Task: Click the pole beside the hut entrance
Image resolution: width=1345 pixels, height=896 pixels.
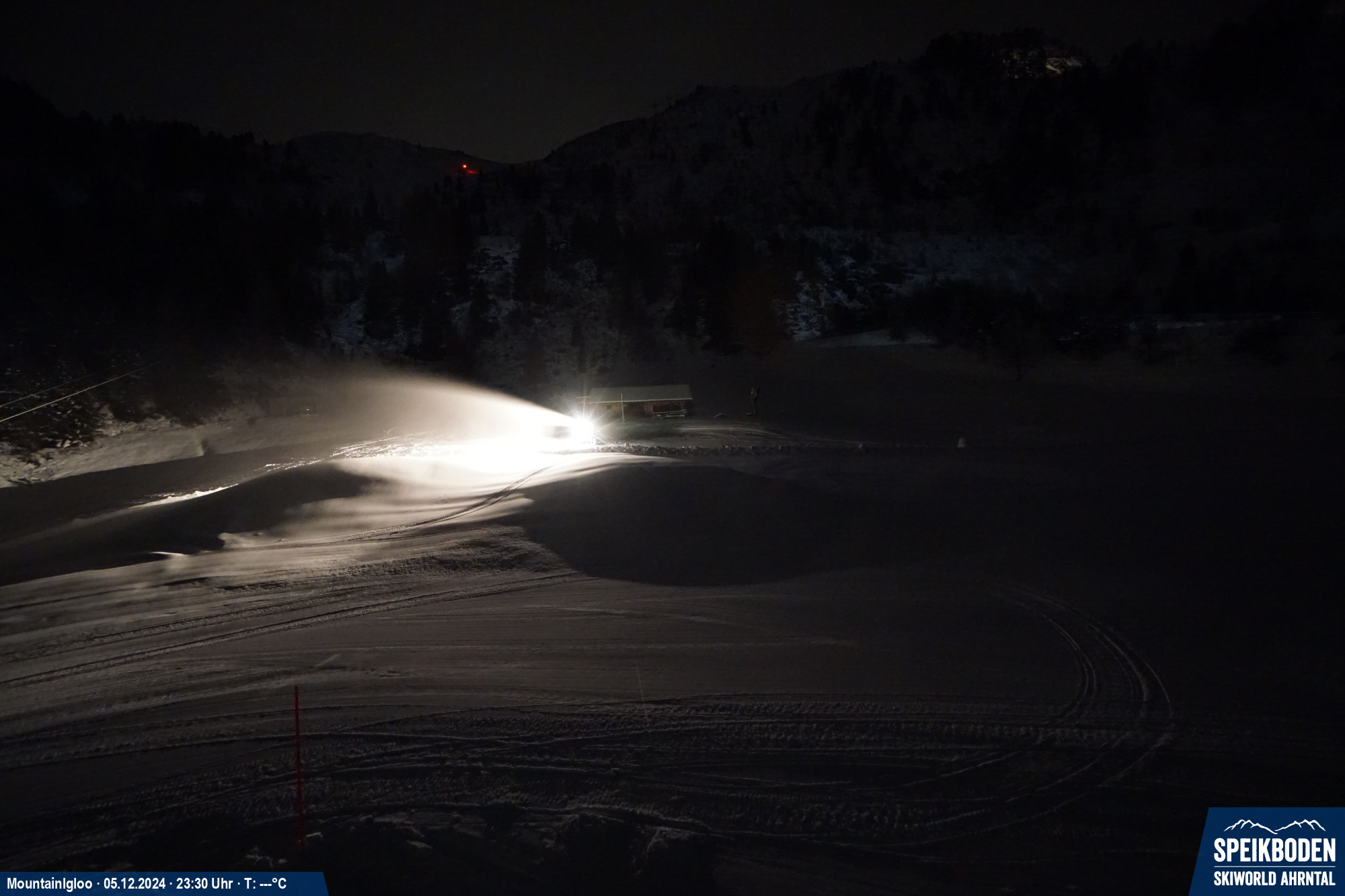Action: point(623,408)
